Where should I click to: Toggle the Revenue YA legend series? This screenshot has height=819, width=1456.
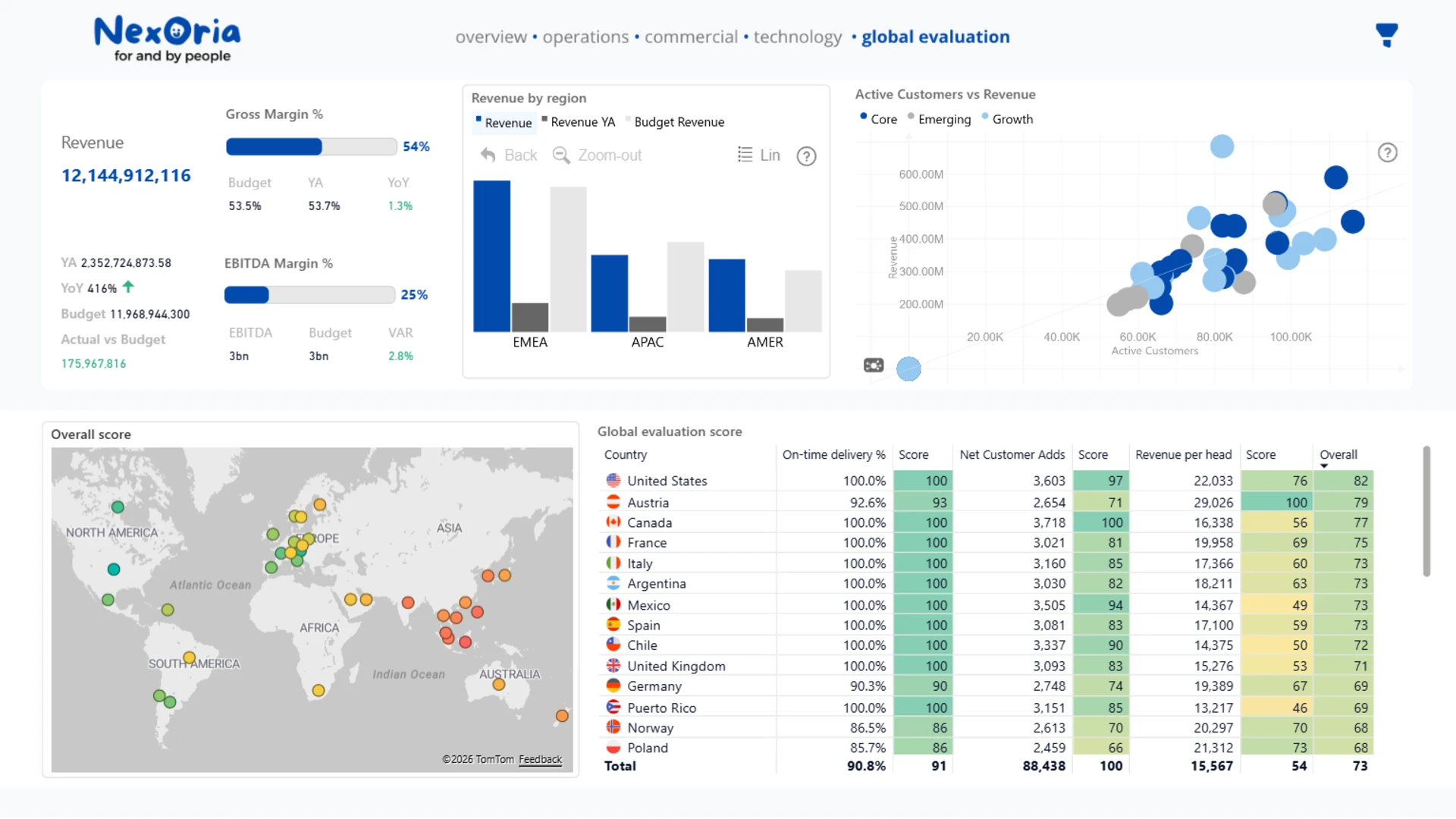[x=582, y=122]
